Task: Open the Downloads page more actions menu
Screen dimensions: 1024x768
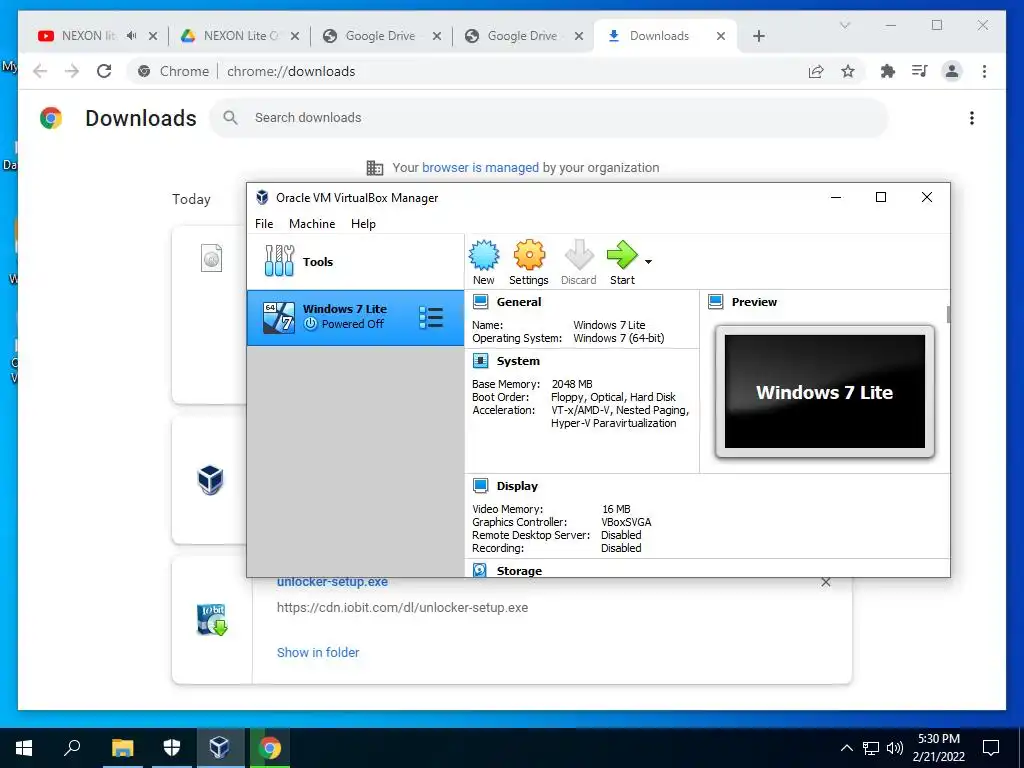Action: coord(972,118)
